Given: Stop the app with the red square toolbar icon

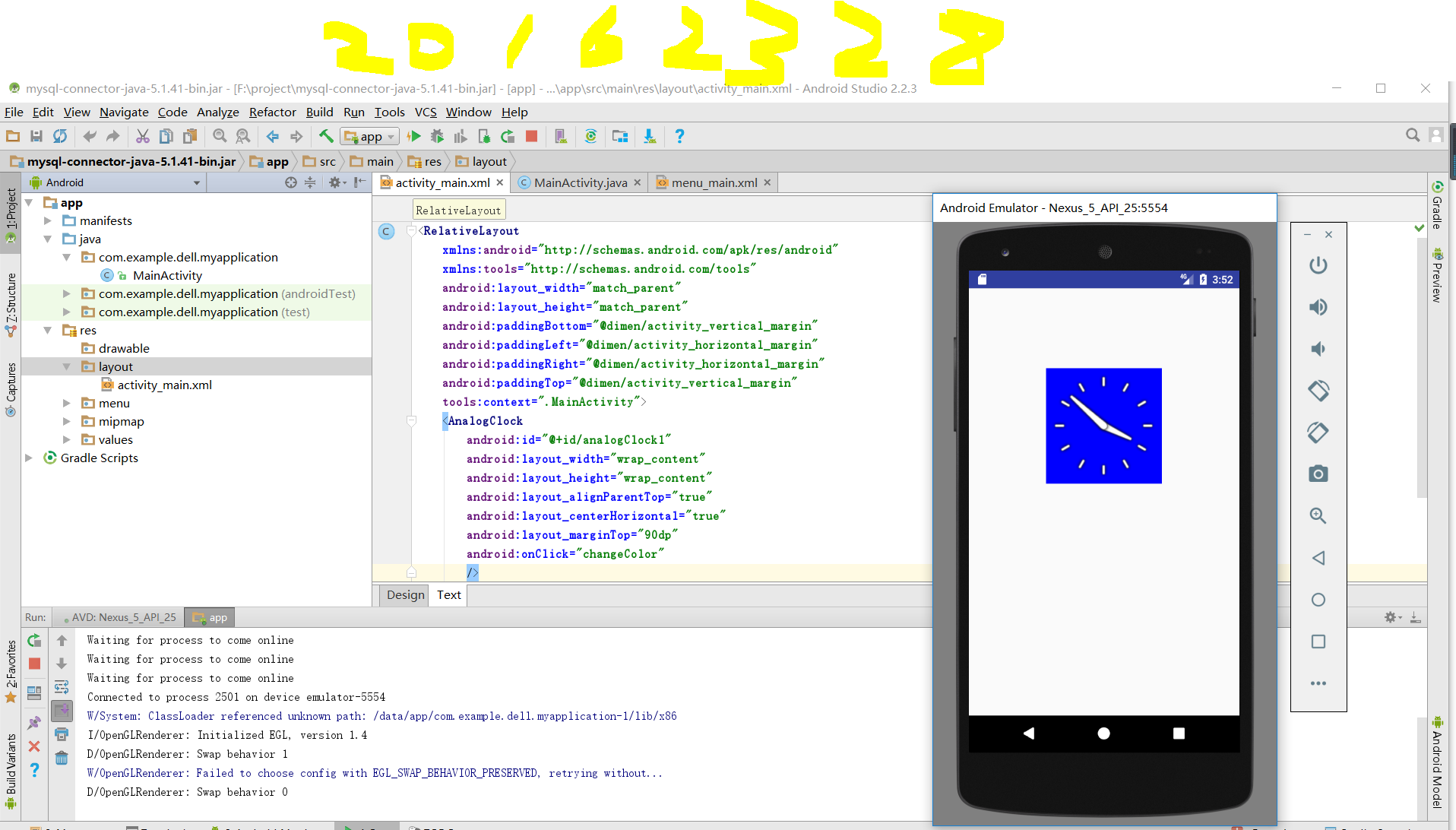Looking at the screenshot, I should pyautogui.click(x=532, y=136).
